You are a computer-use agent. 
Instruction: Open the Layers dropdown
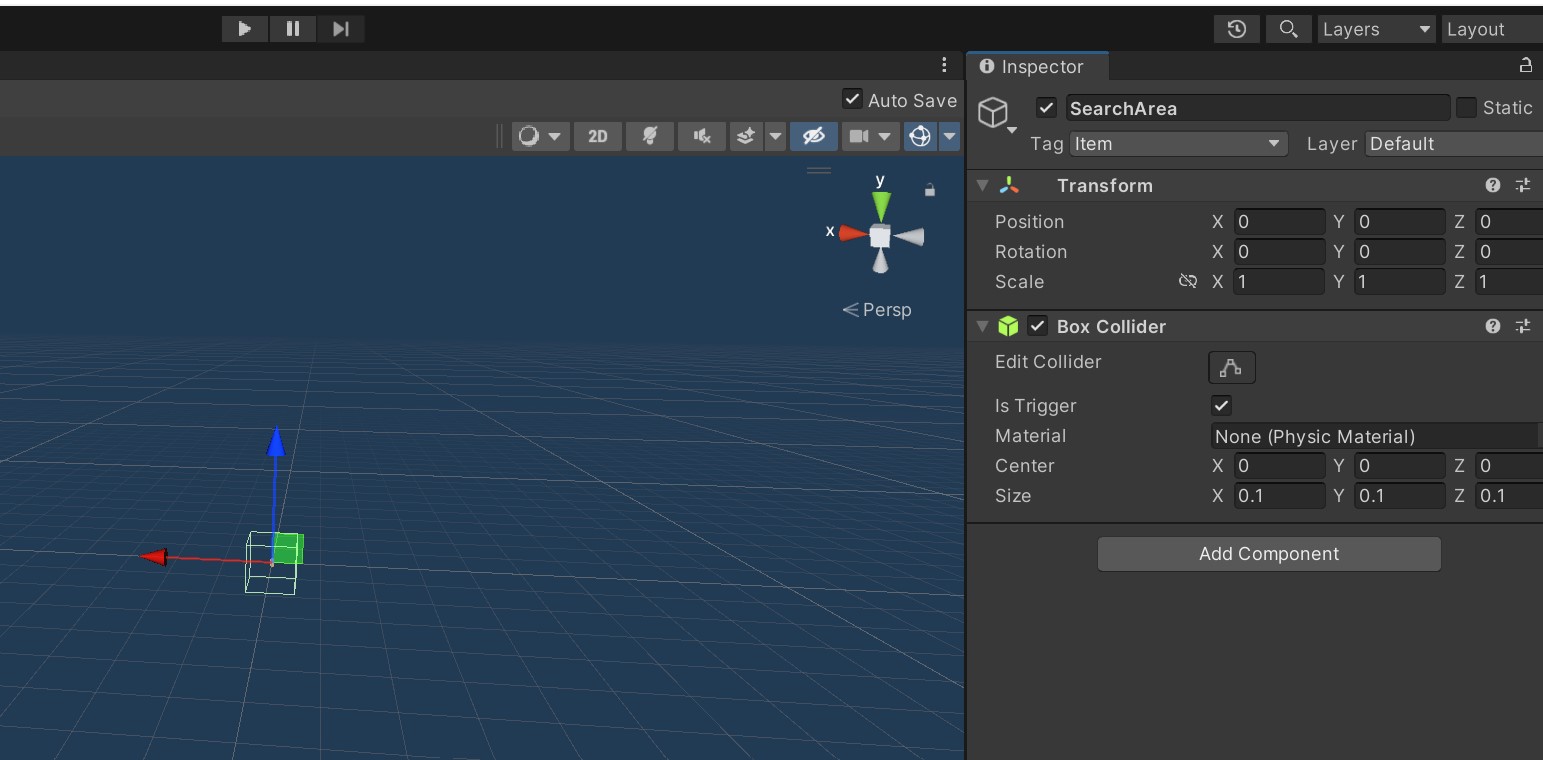click(x=1376, y=30)
